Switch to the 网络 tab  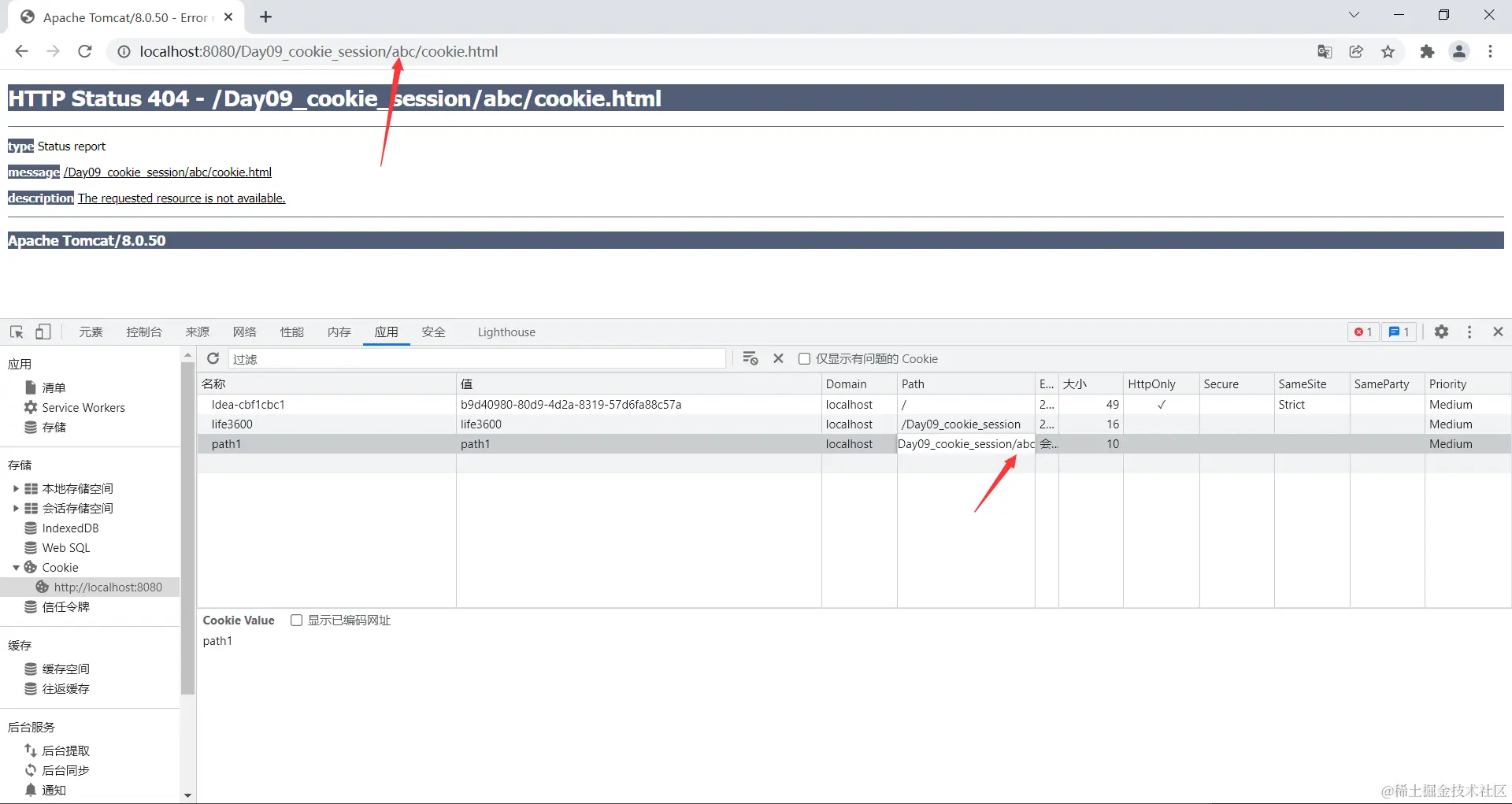pos(245,332)
